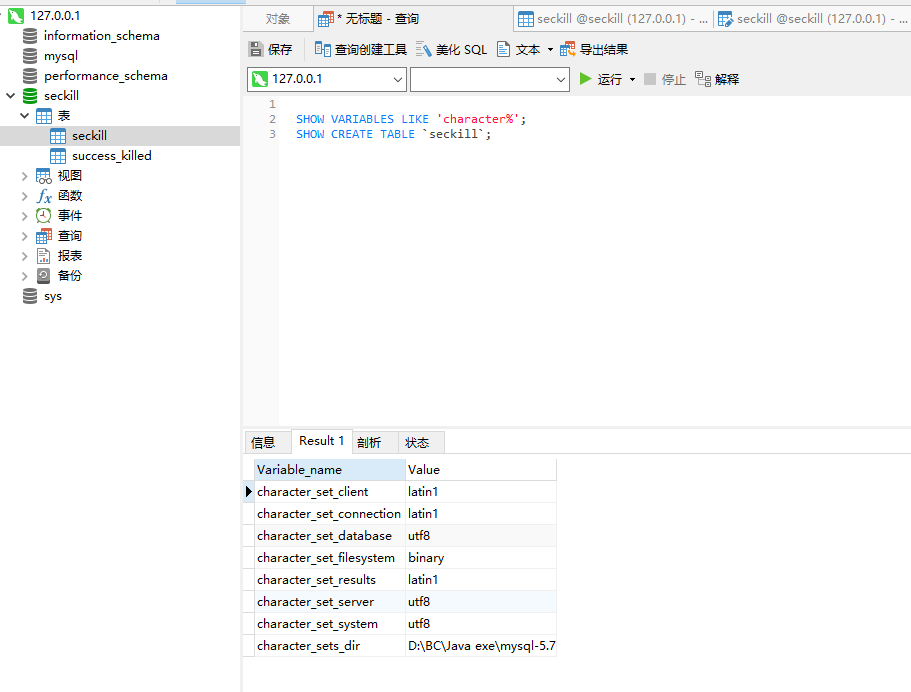Click the 文本 document icon
911x692 pixels.
coord(503,49)
